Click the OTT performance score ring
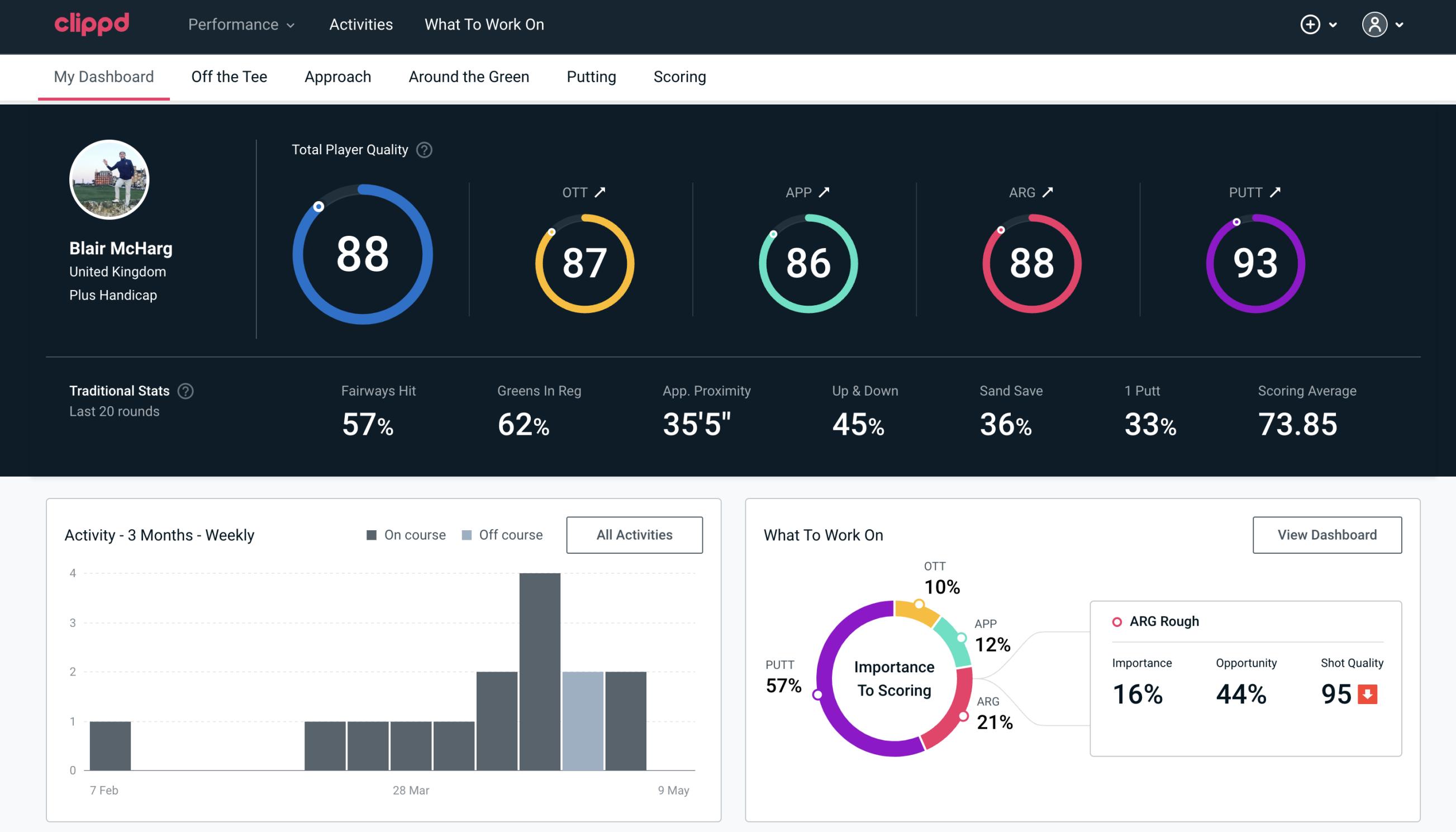Viewport: 1456px width, 832px height. [x=583, y=261]
